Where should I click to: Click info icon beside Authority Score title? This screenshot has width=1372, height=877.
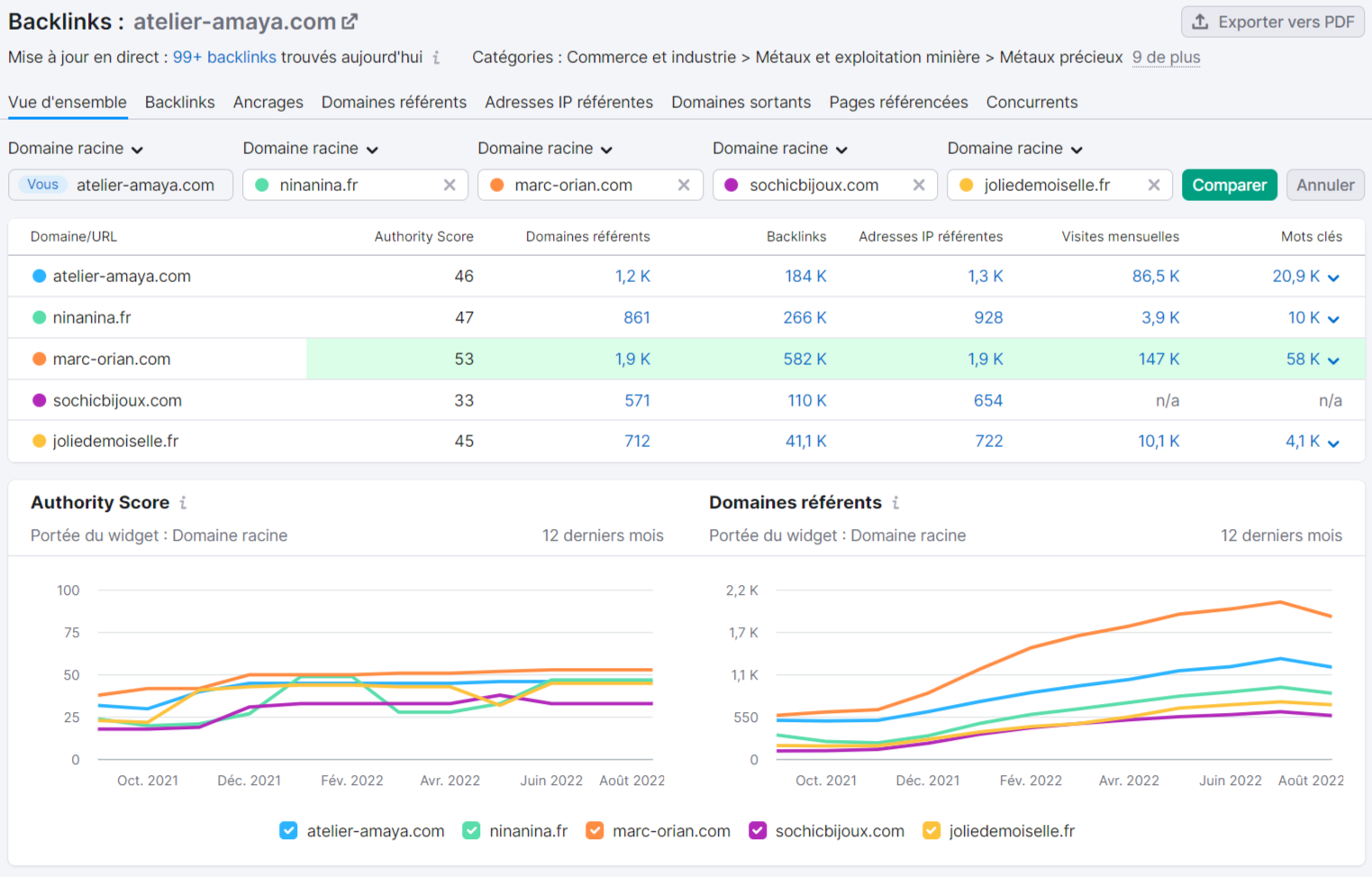[183, 503]
